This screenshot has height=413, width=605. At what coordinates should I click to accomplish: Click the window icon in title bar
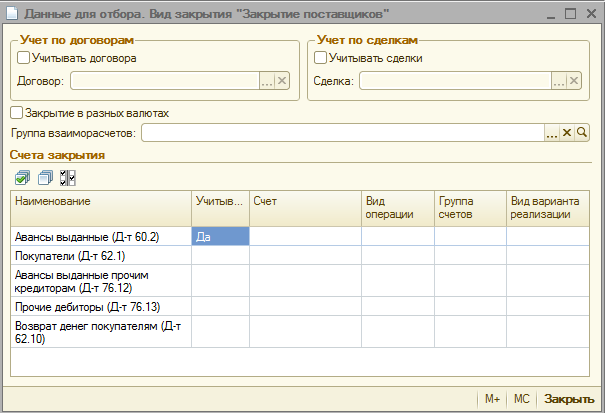11,15
